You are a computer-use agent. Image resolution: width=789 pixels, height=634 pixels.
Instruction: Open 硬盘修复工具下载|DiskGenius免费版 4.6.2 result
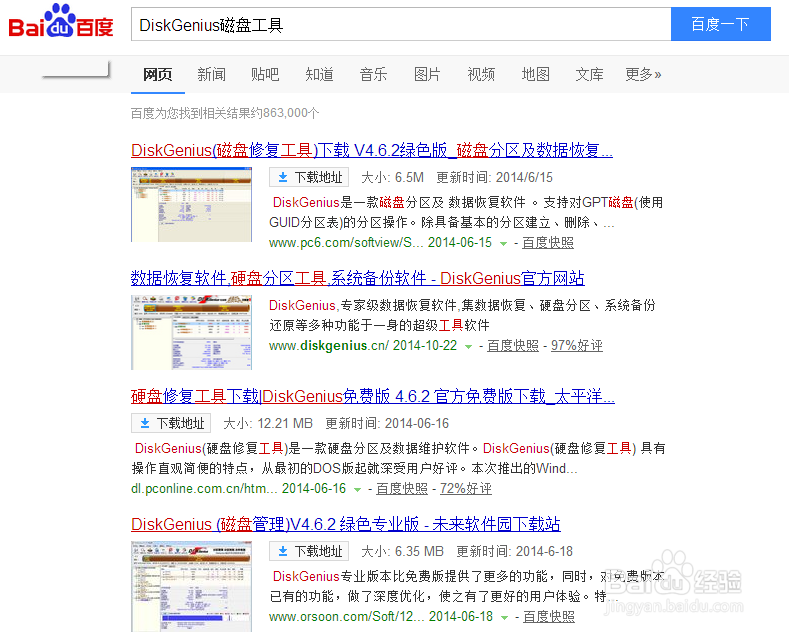[373, 397]
